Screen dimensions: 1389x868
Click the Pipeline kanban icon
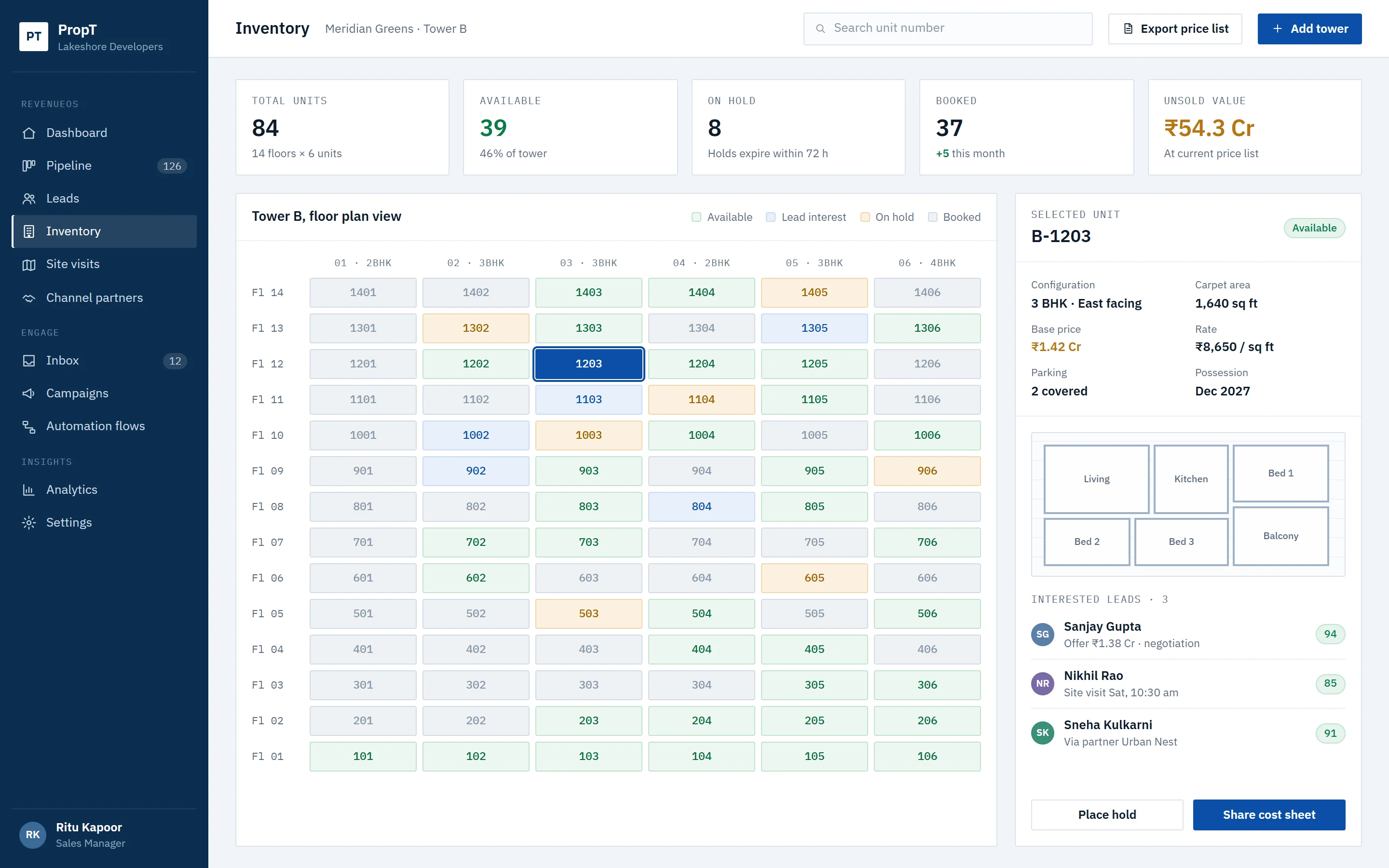[x=29, y=166]
